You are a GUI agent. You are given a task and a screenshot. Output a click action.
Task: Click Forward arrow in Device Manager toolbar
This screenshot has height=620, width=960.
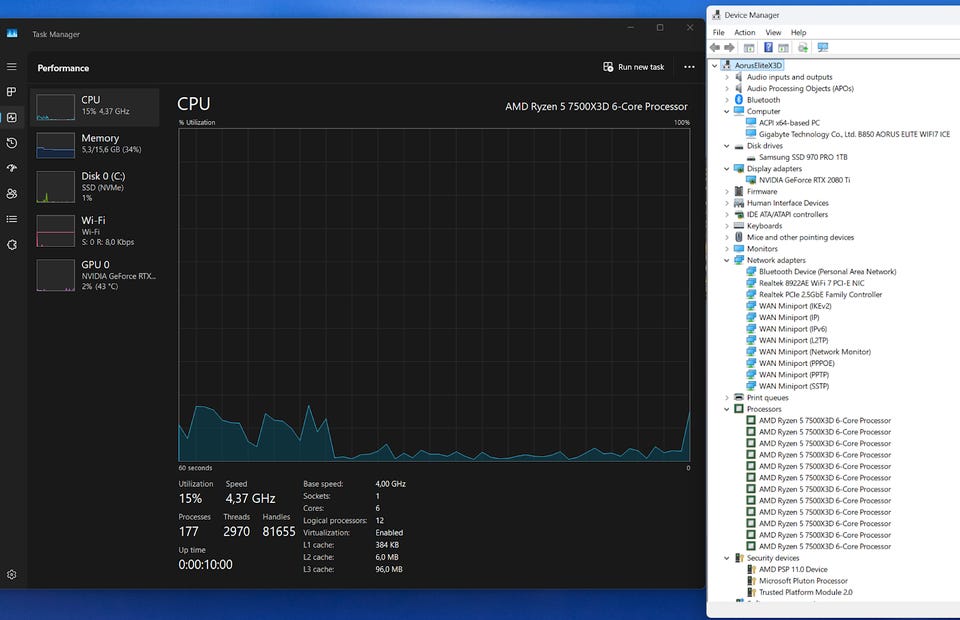pos(729,47)
